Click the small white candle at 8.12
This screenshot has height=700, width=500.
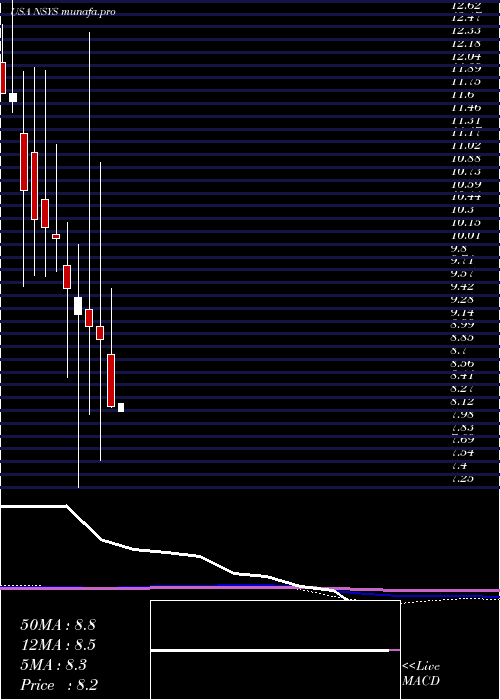pos(121,408)
